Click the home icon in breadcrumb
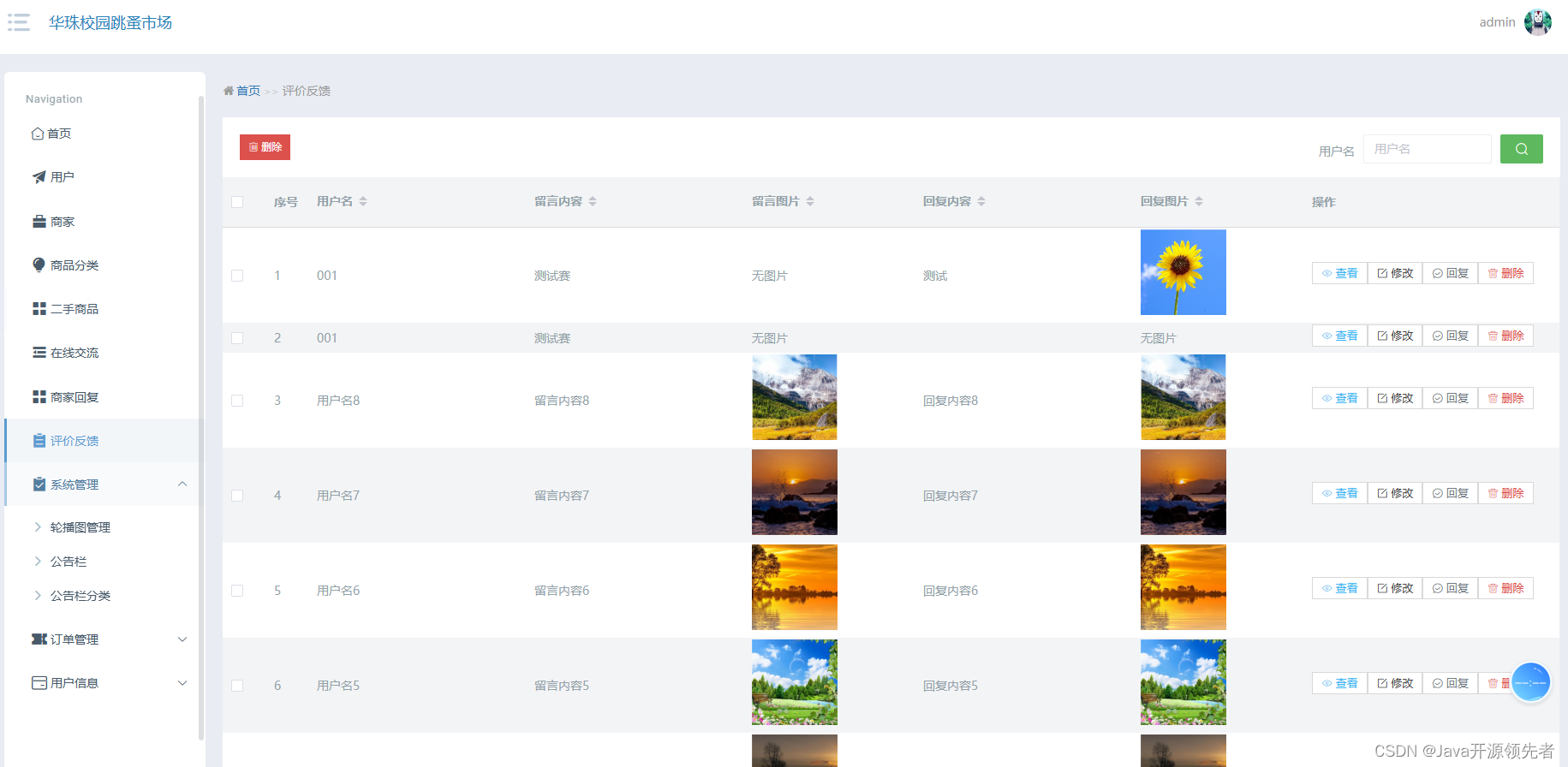The image size is (1568, 767). [x=229, y=91]
